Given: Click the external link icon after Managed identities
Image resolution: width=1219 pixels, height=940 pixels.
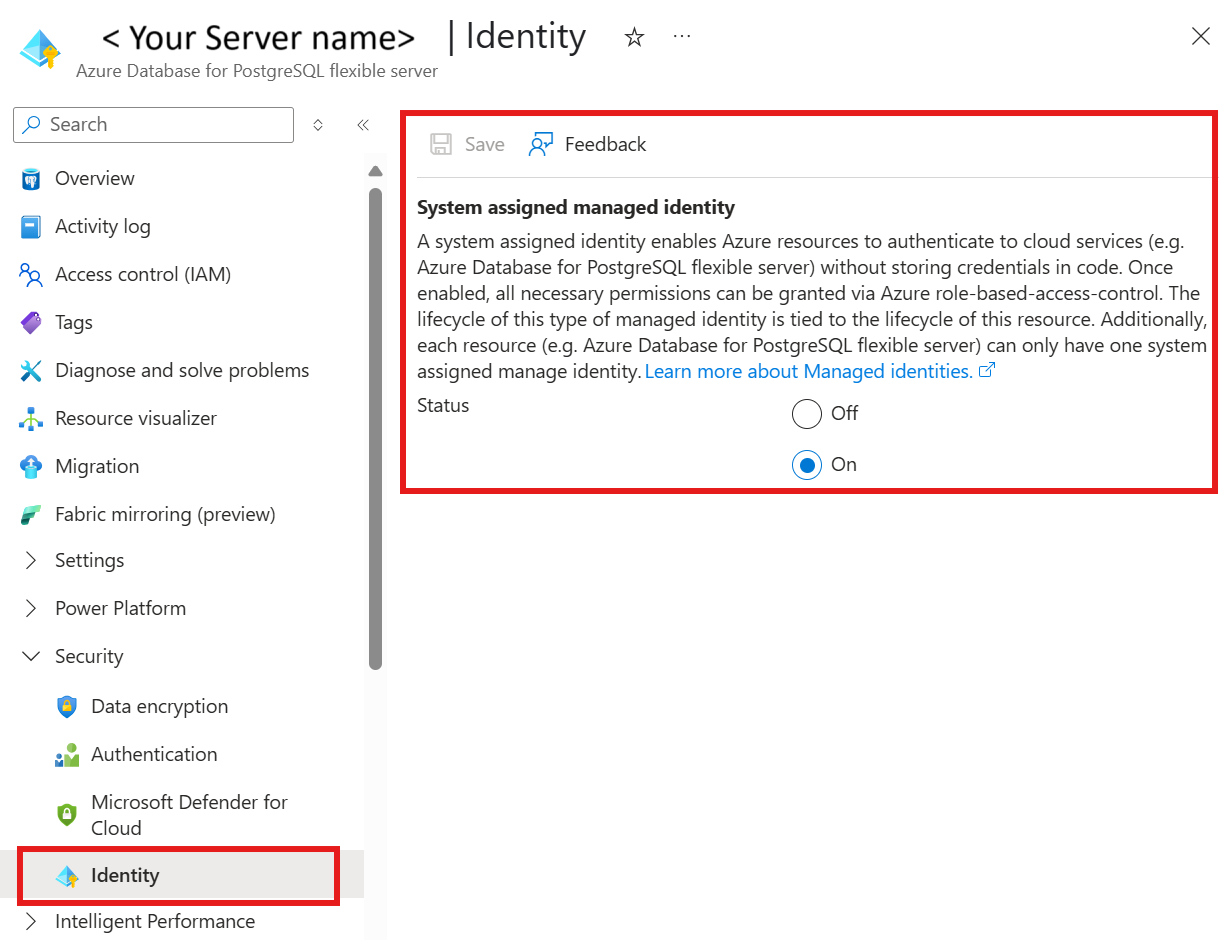Looking at the screenshot, I should point(987,371).
